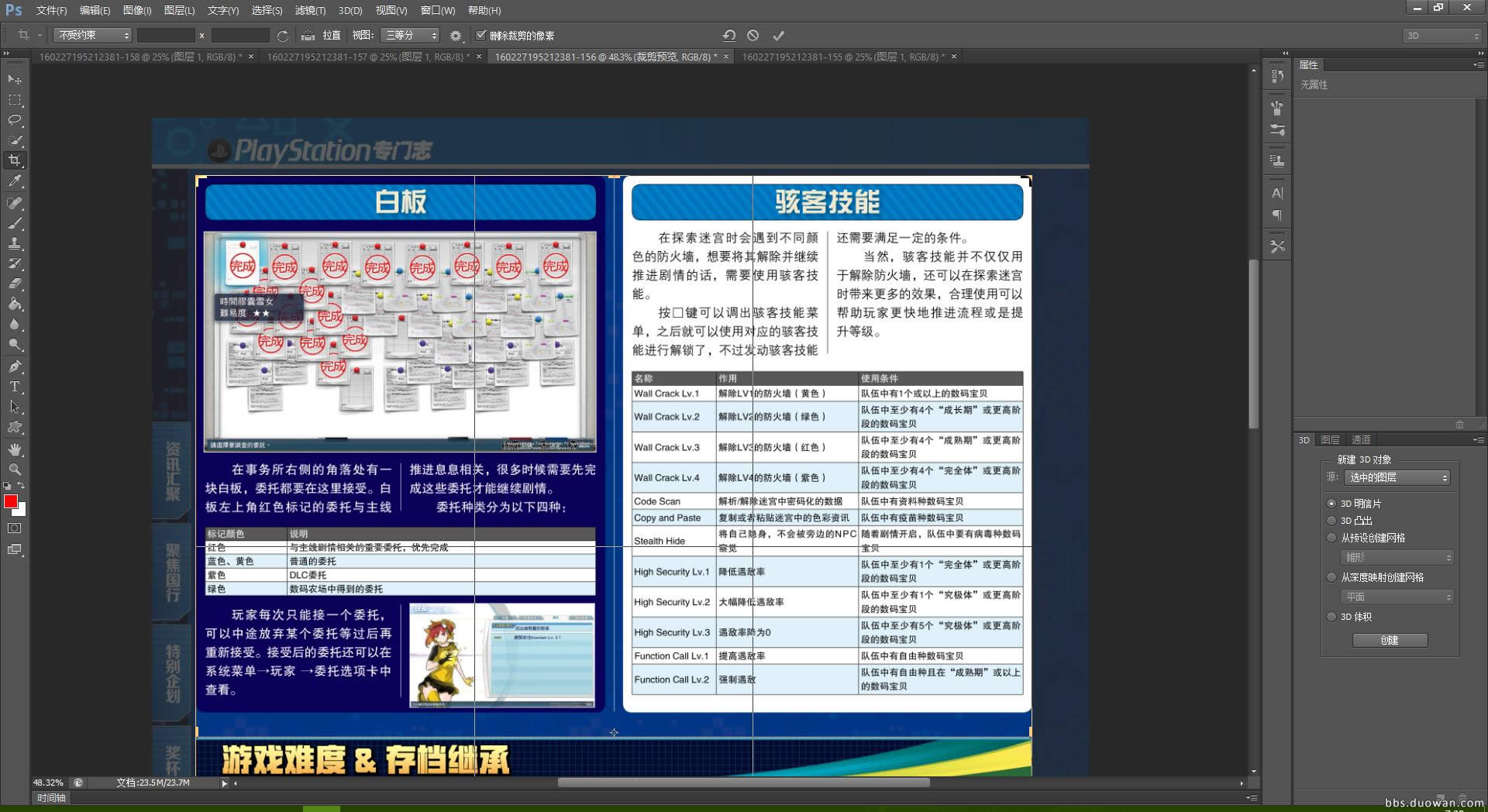The width and height of the screenshot is (1488, 812).
Task: Select the 3D 凸出 radio option
Action: click(1331, 521)
